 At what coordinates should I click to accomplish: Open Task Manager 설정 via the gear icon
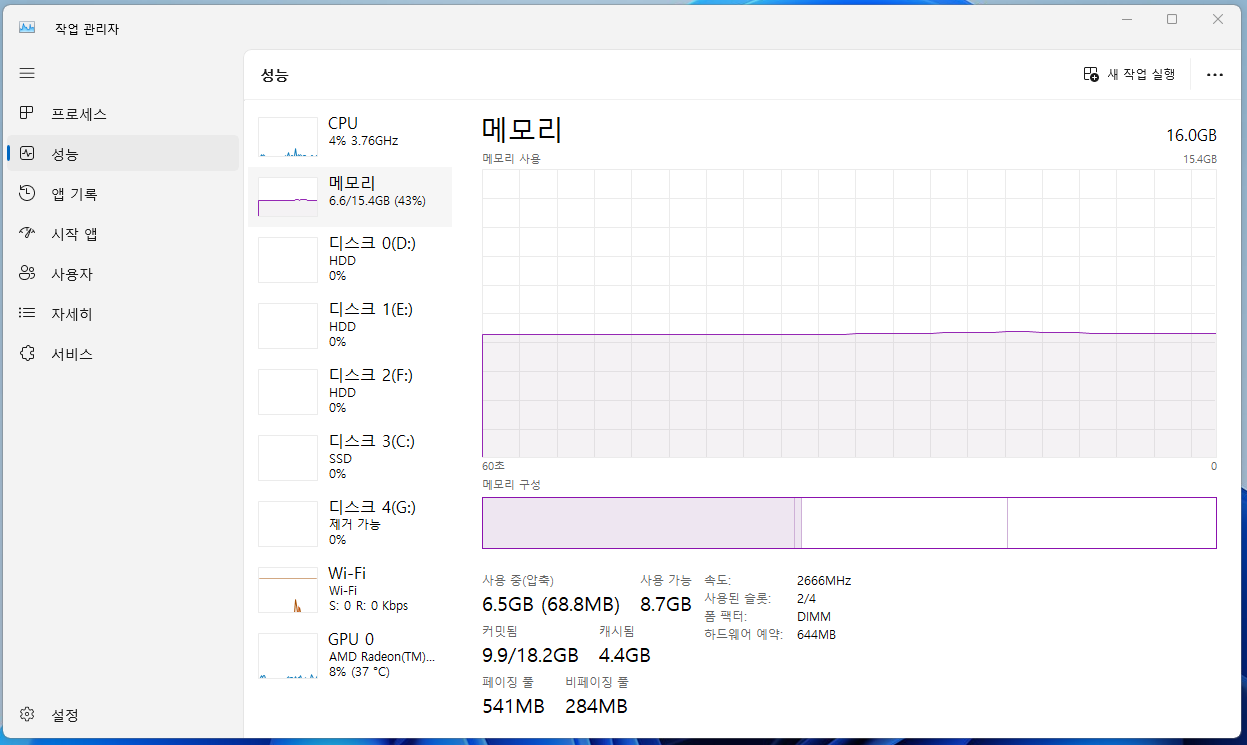pyautogui.click(x=27, y=714)
